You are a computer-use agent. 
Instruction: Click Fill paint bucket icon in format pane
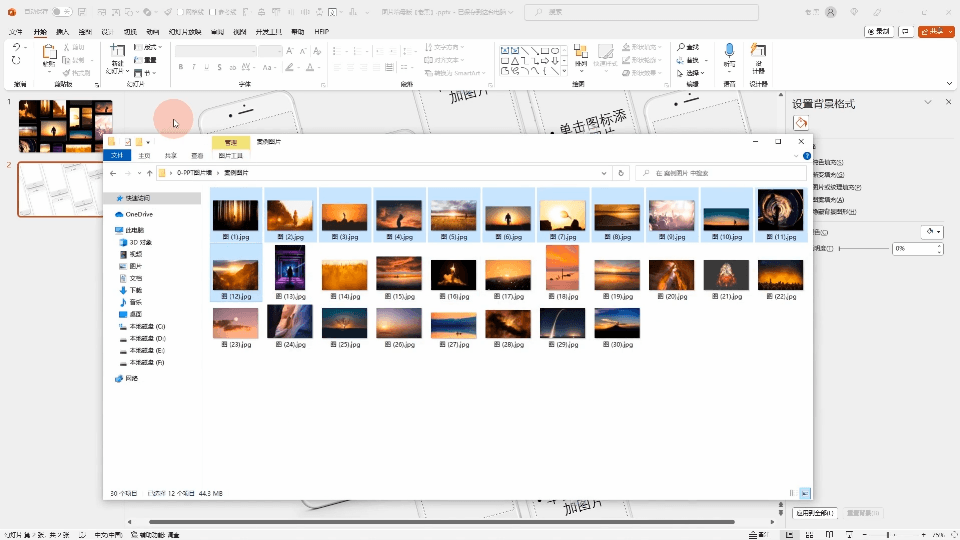click(x=801, y=123)
